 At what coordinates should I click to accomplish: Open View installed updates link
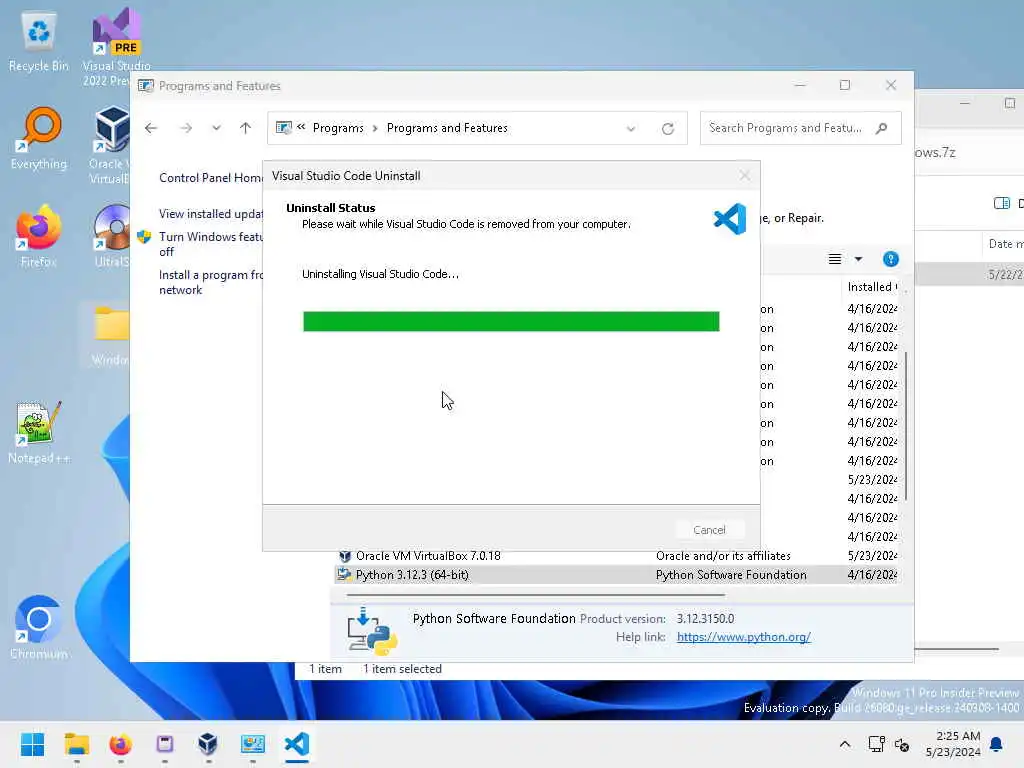[x=210, y=214]
